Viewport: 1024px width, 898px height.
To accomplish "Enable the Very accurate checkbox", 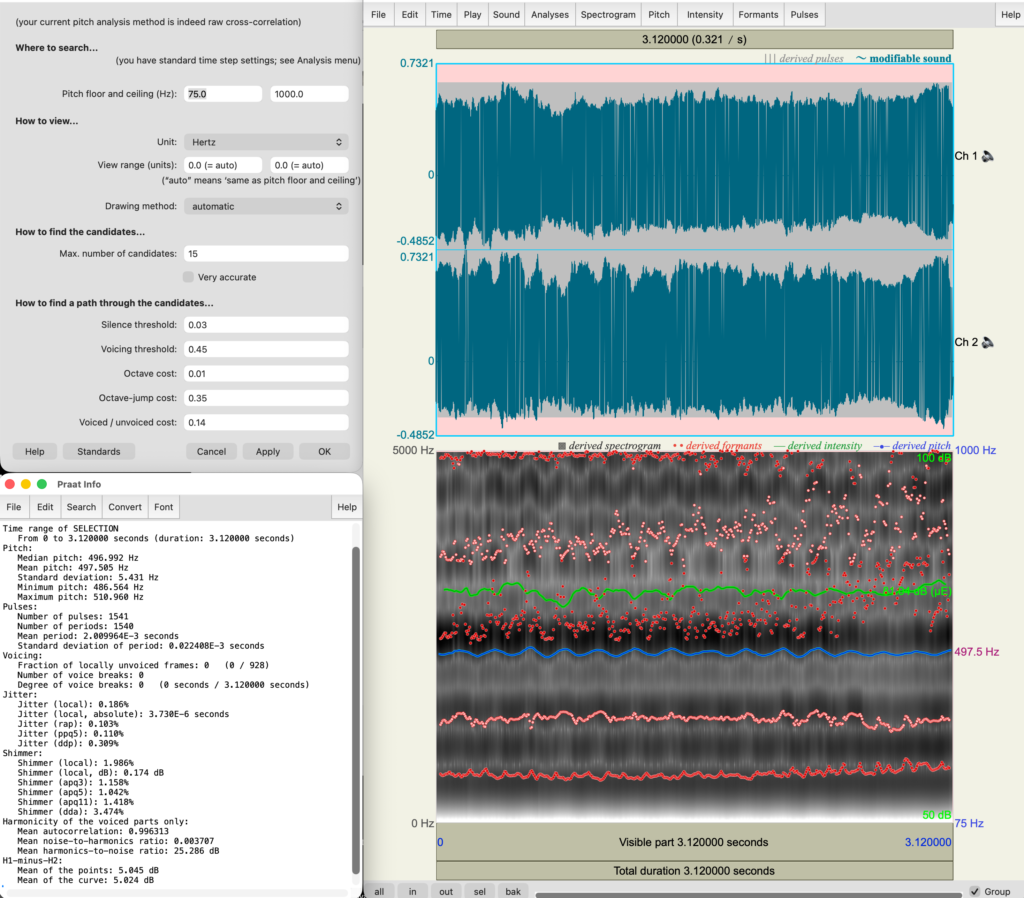I will [x=189, y=277].
